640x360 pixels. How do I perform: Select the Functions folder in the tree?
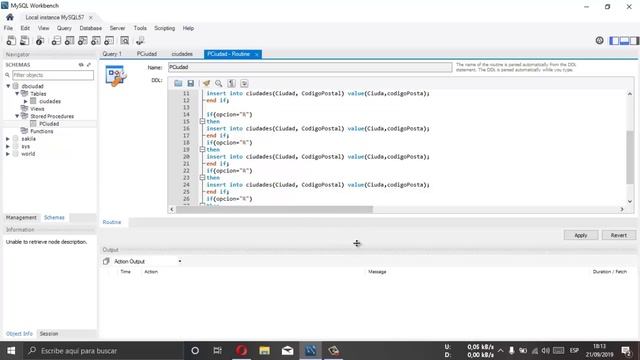pos(42,131)
